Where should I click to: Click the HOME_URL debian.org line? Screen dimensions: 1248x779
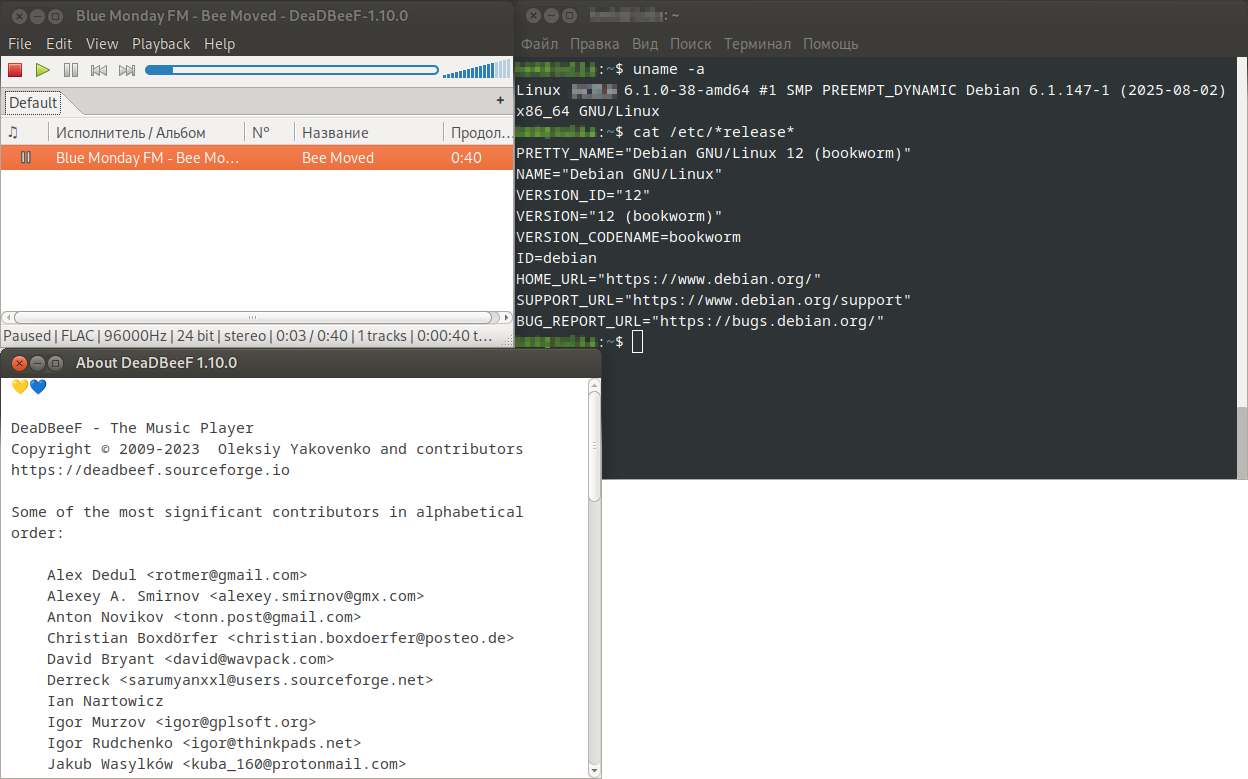(x=669, y=279)
